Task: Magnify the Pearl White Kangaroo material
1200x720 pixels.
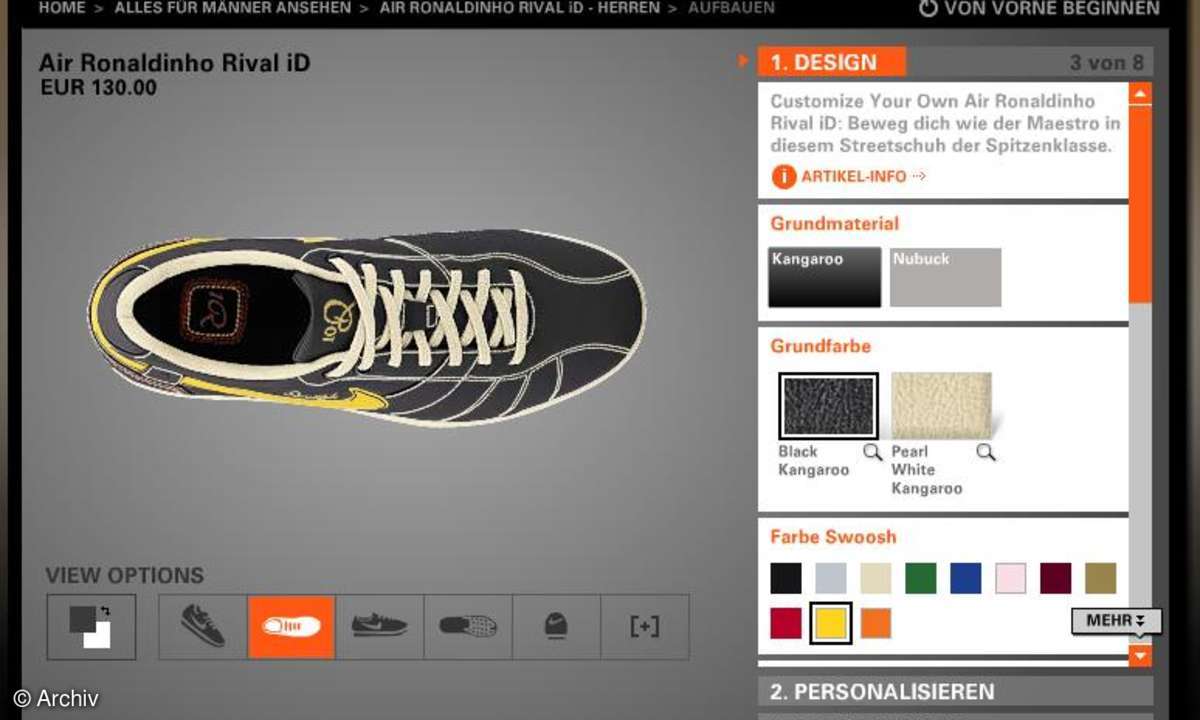Action: pos(986,452)
